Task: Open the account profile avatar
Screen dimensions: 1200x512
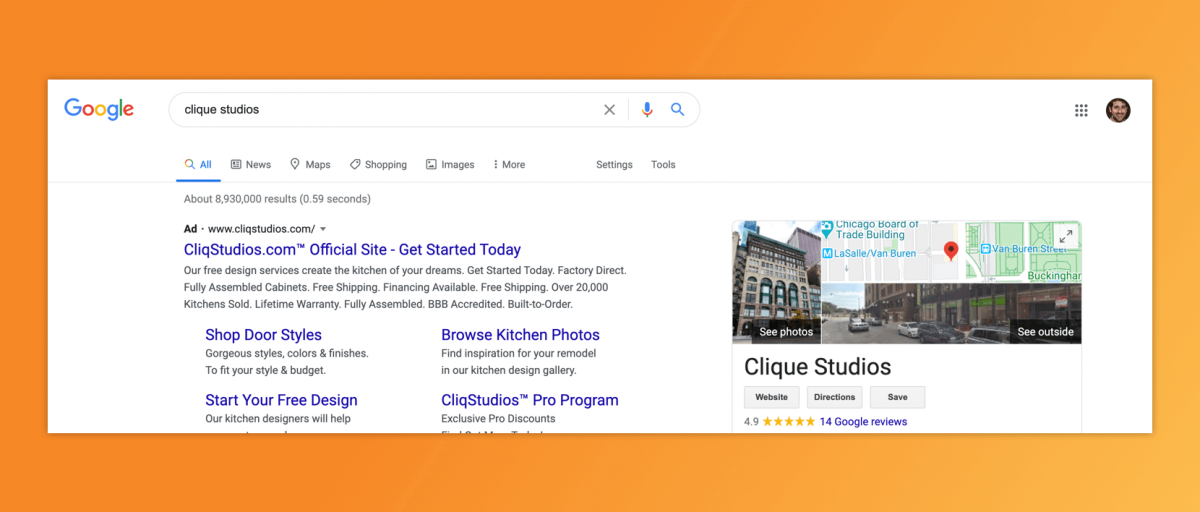Action: [x=1118, y=110]
